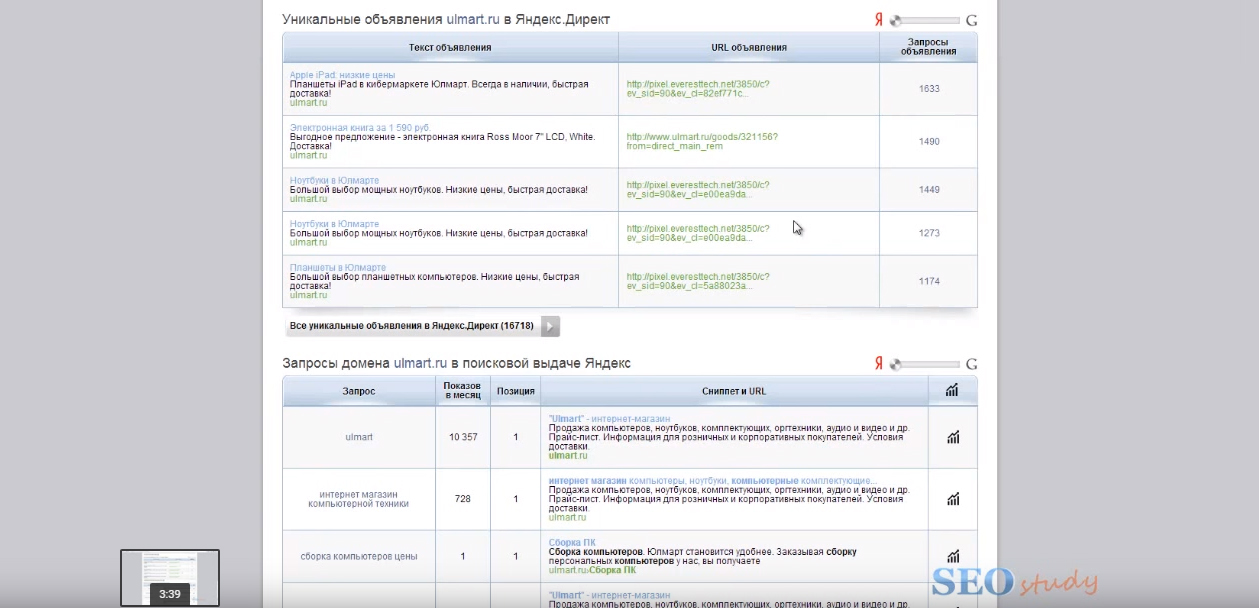Open the 'Электронная книга за 1 590 руб.' ad

(x=360, y=128)
